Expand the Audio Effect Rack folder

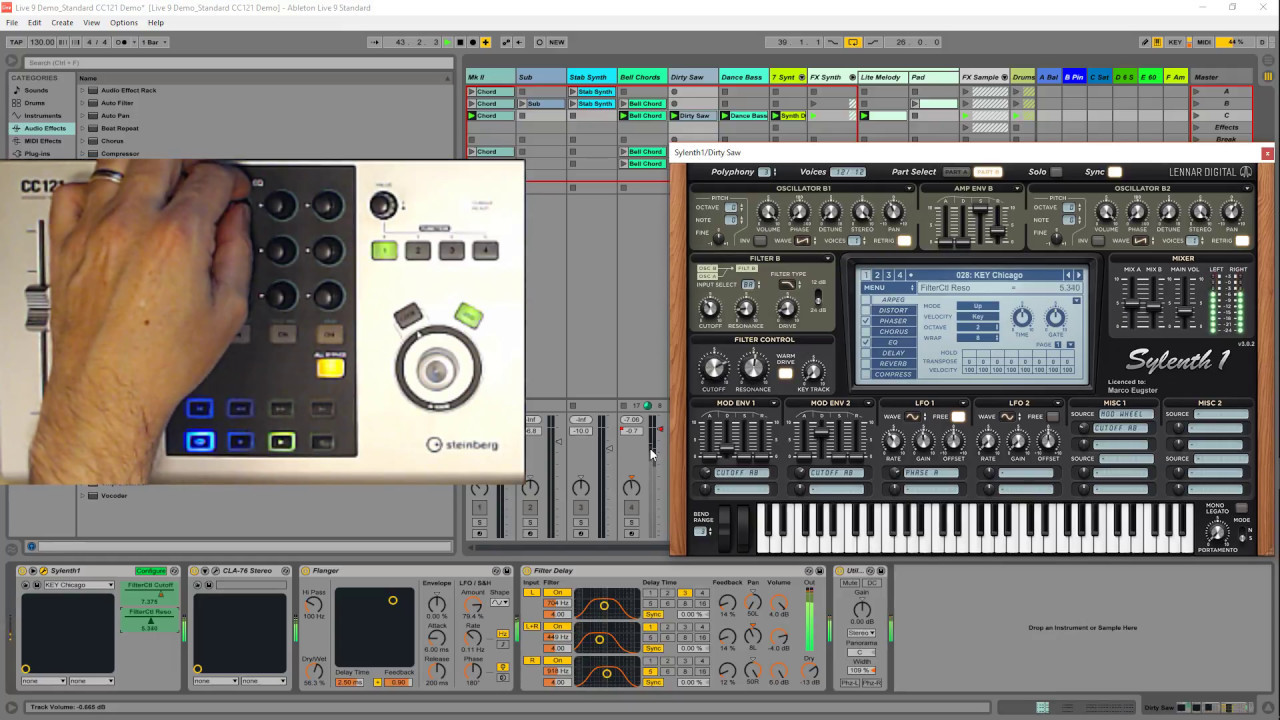(82, 90)
